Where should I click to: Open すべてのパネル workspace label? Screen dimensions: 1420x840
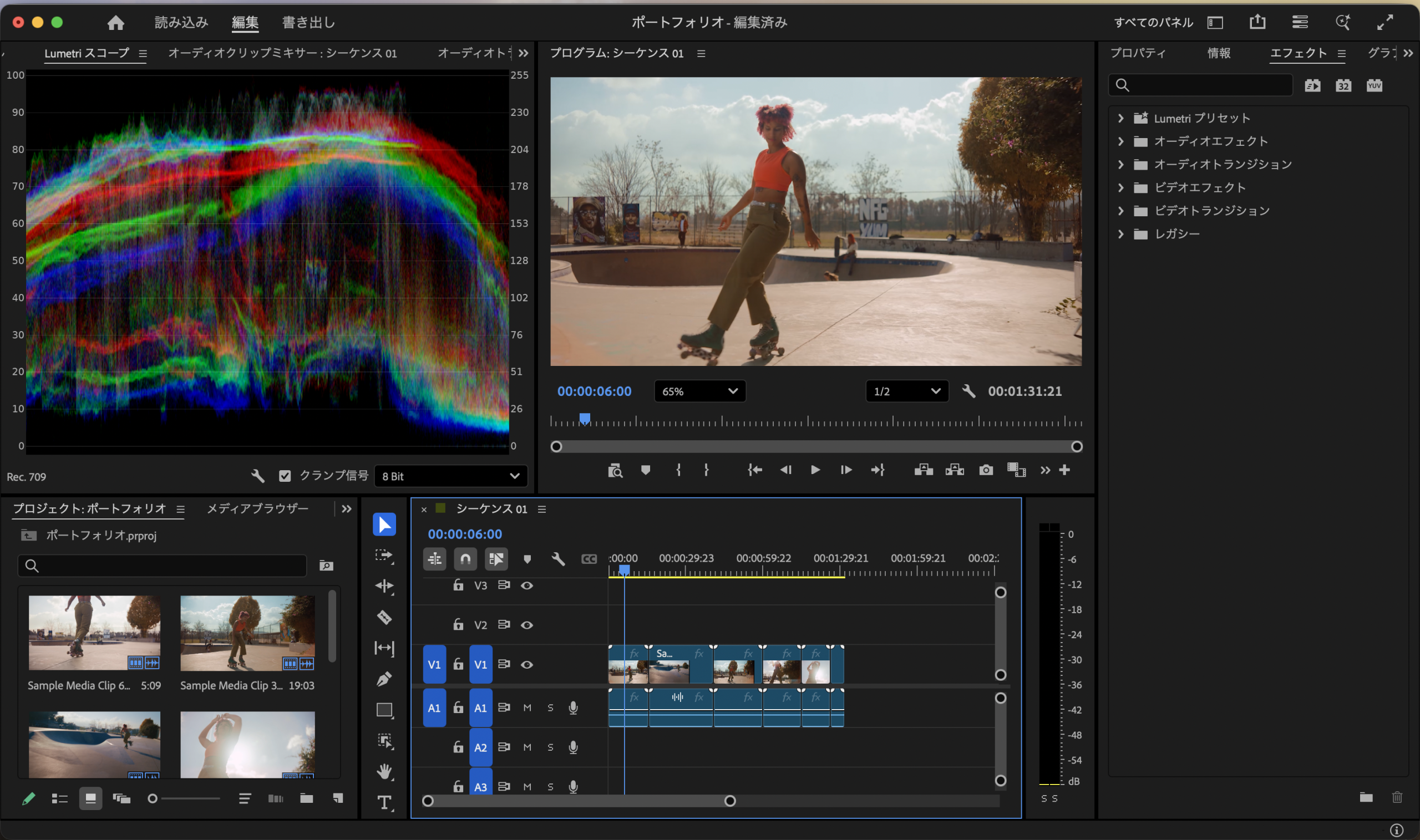point(1153,22)
